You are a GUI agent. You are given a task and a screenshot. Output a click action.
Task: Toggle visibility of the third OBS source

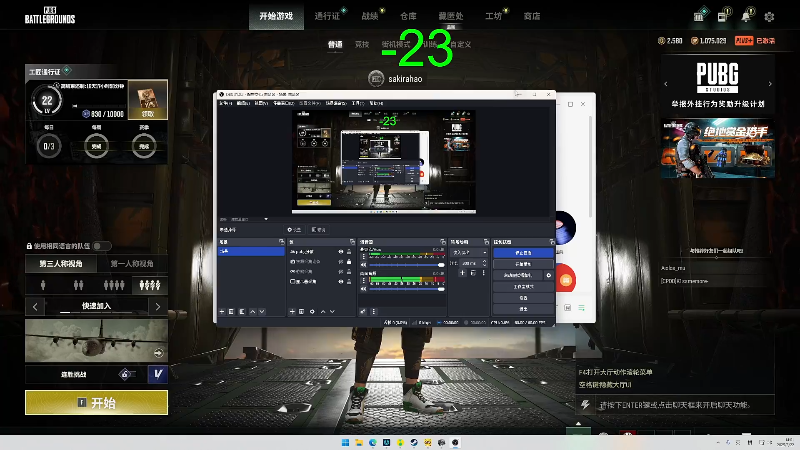coord(340,271)
